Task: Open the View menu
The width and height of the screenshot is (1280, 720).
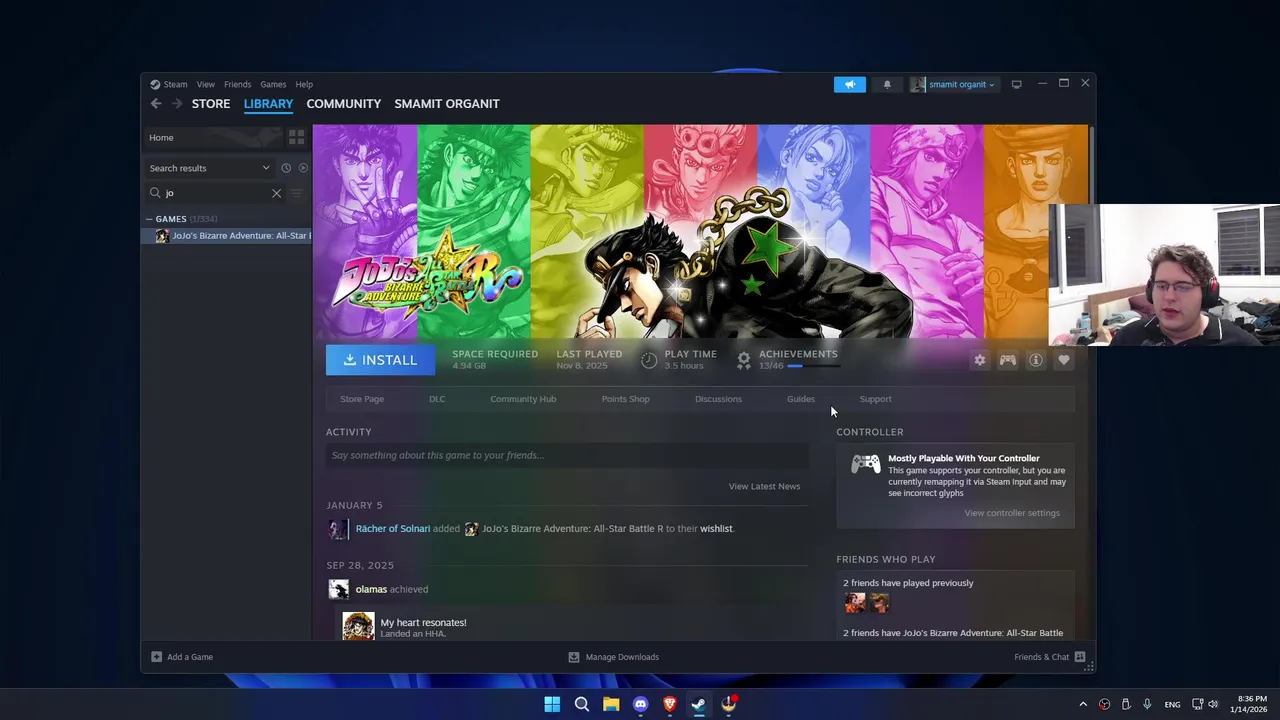Action: coord(205,84)
